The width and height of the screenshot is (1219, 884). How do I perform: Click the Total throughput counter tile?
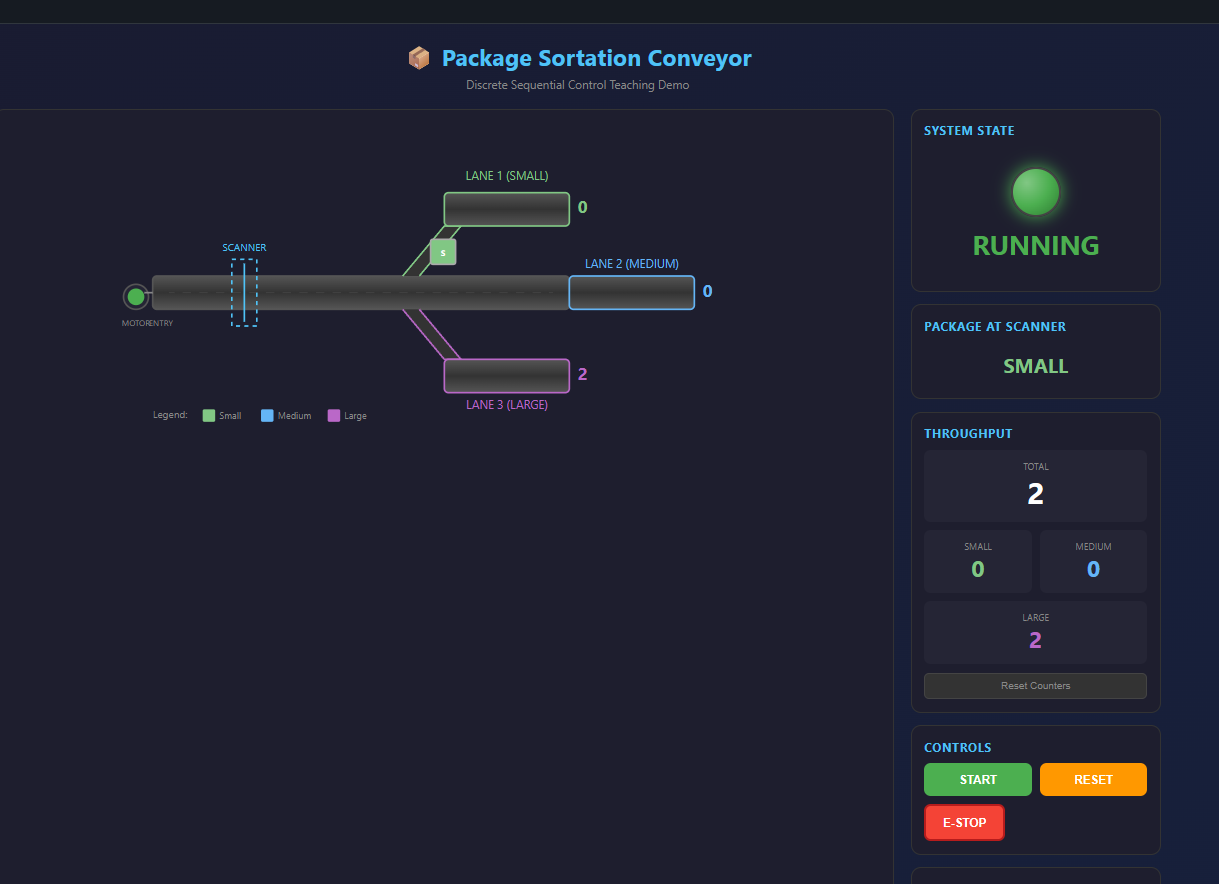click(1035, 485)
